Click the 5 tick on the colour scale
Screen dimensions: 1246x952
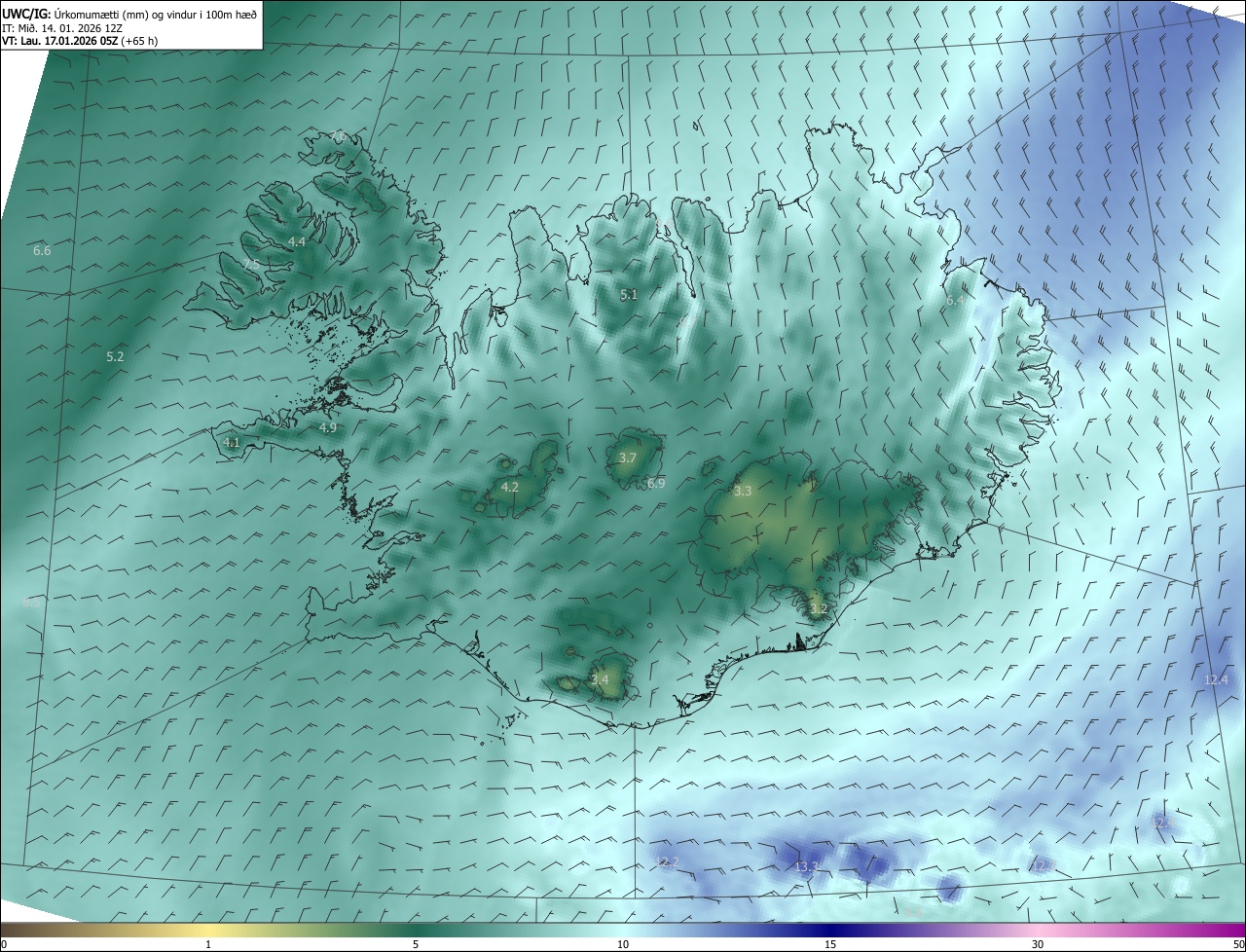(x=416, y=945)
